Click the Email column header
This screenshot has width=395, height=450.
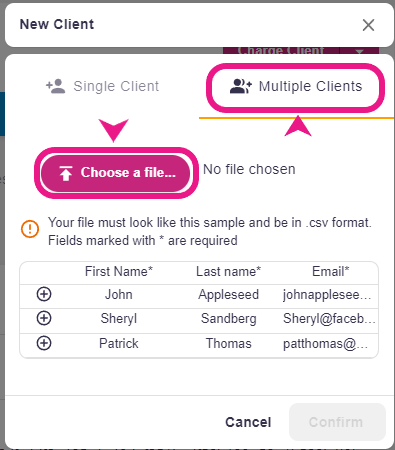pyautogui.click(x=330, y=272)
